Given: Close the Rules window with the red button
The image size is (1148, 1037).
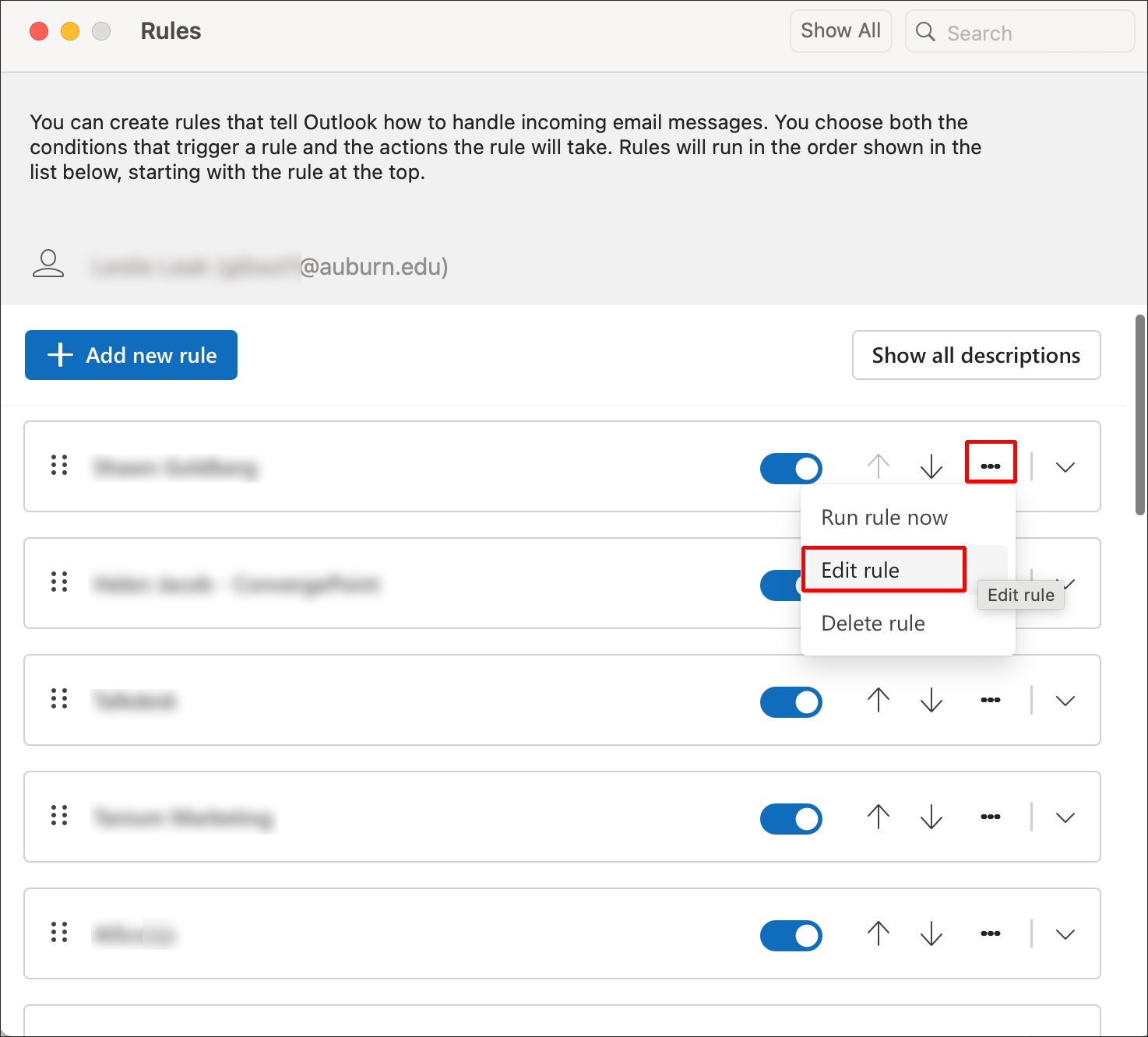Looking at the screenshot, I should pos(39,31).
